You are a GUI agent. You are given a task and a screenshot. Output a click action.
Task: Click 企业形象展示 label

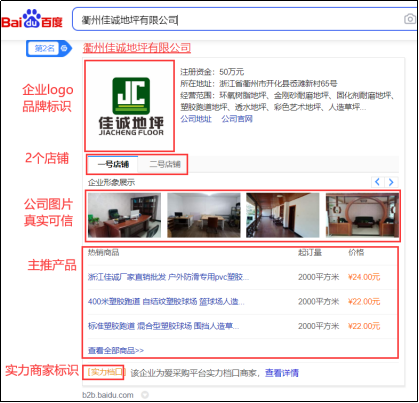111,182
